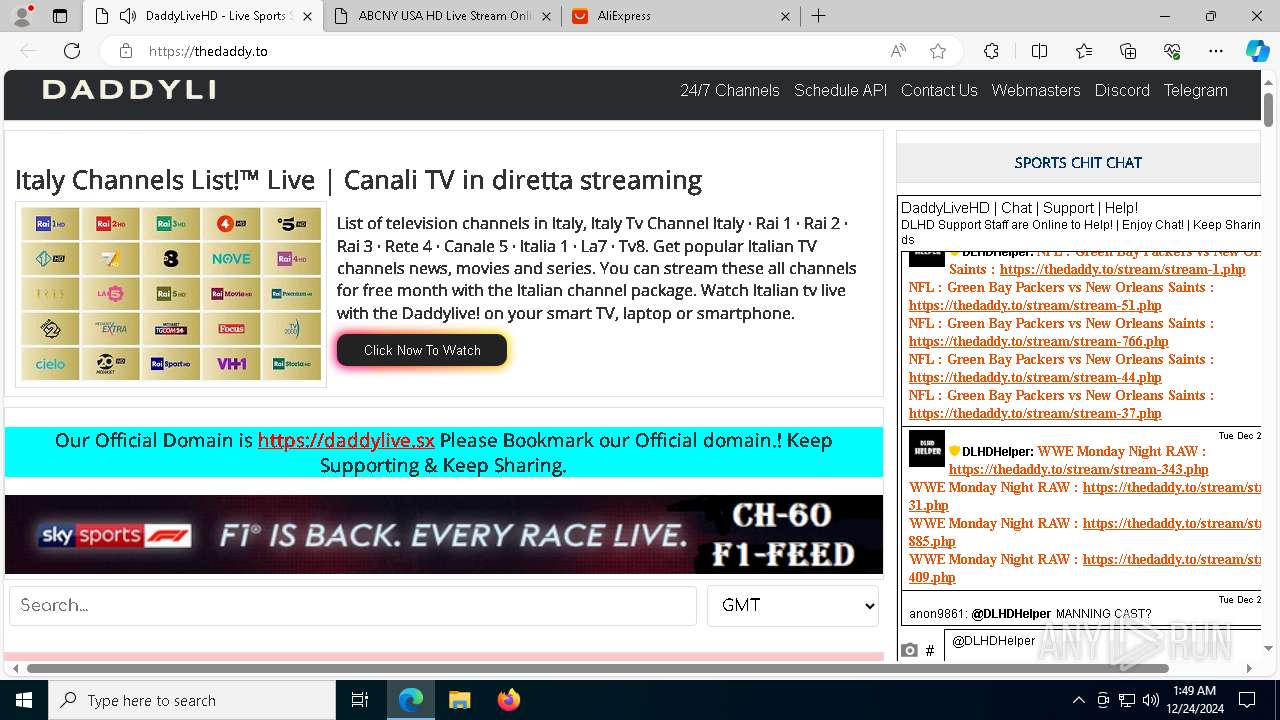Add this page to favorites star
Screen dimensions: 1280x720
pyautogui.click(x=937, y=51)
